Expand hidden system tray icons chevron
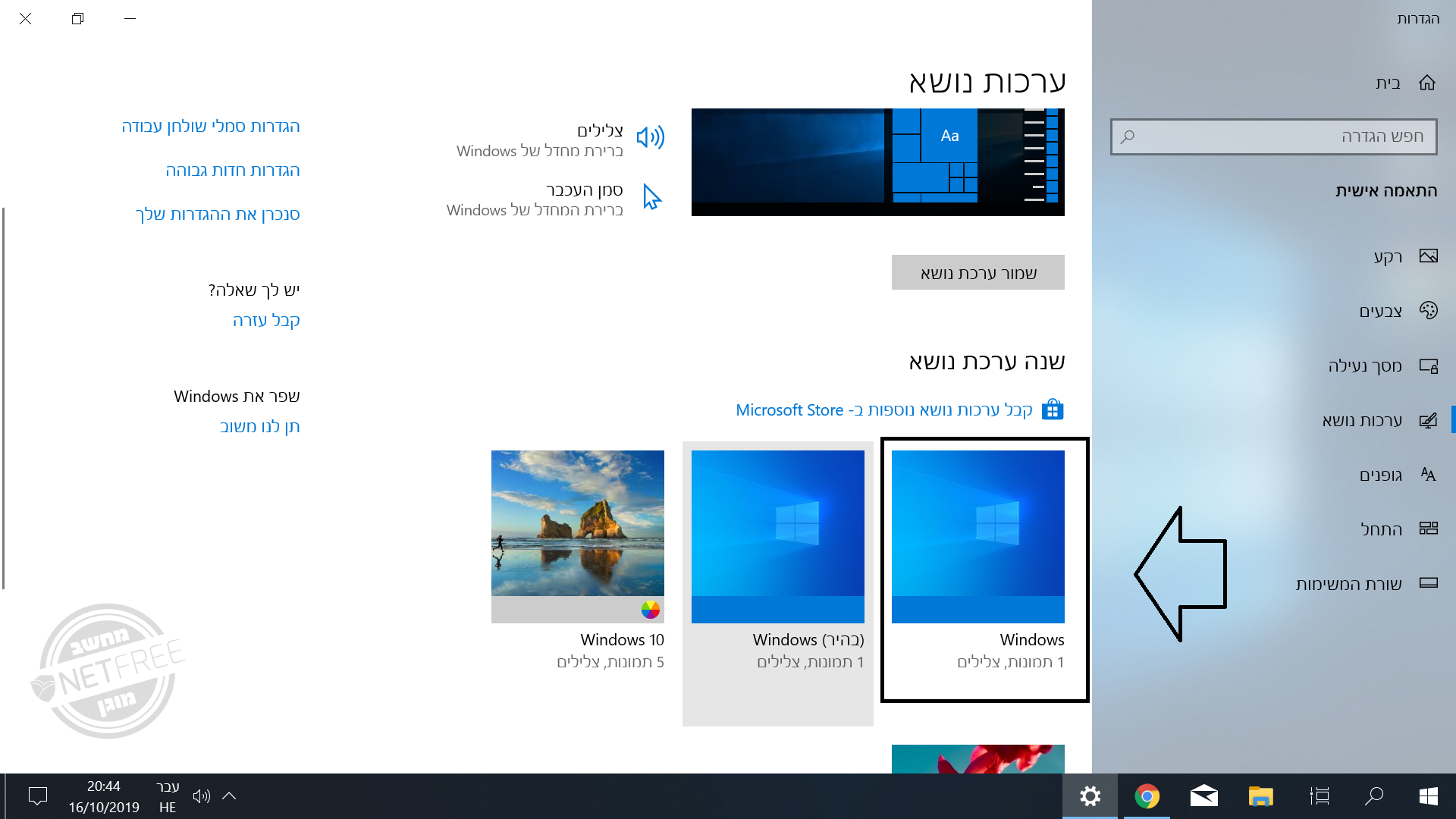 pyautogui.click(x=229, y=796)
